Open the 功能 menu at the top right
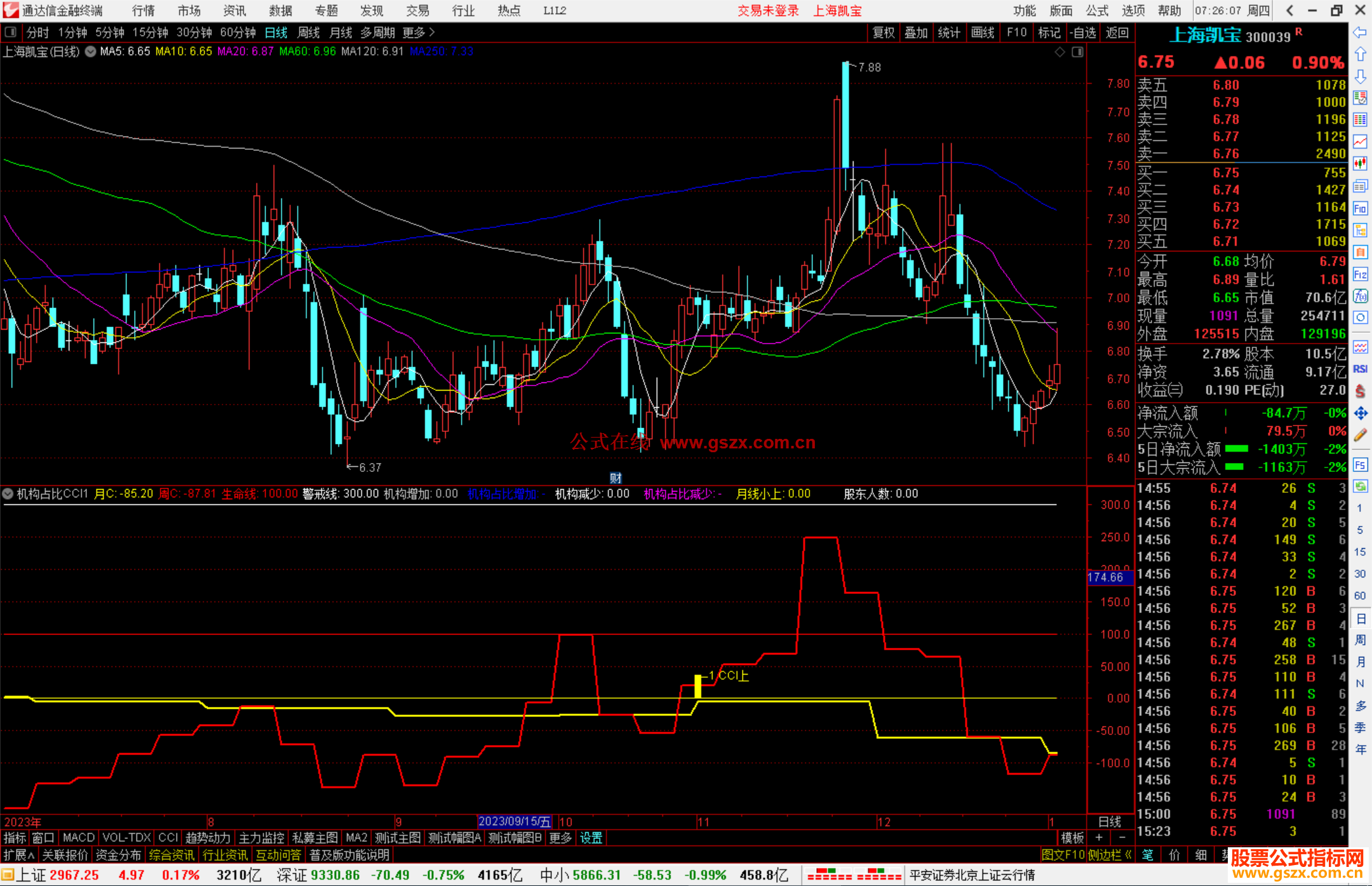Screen dimensions: 1372x886 point(1025,11)
